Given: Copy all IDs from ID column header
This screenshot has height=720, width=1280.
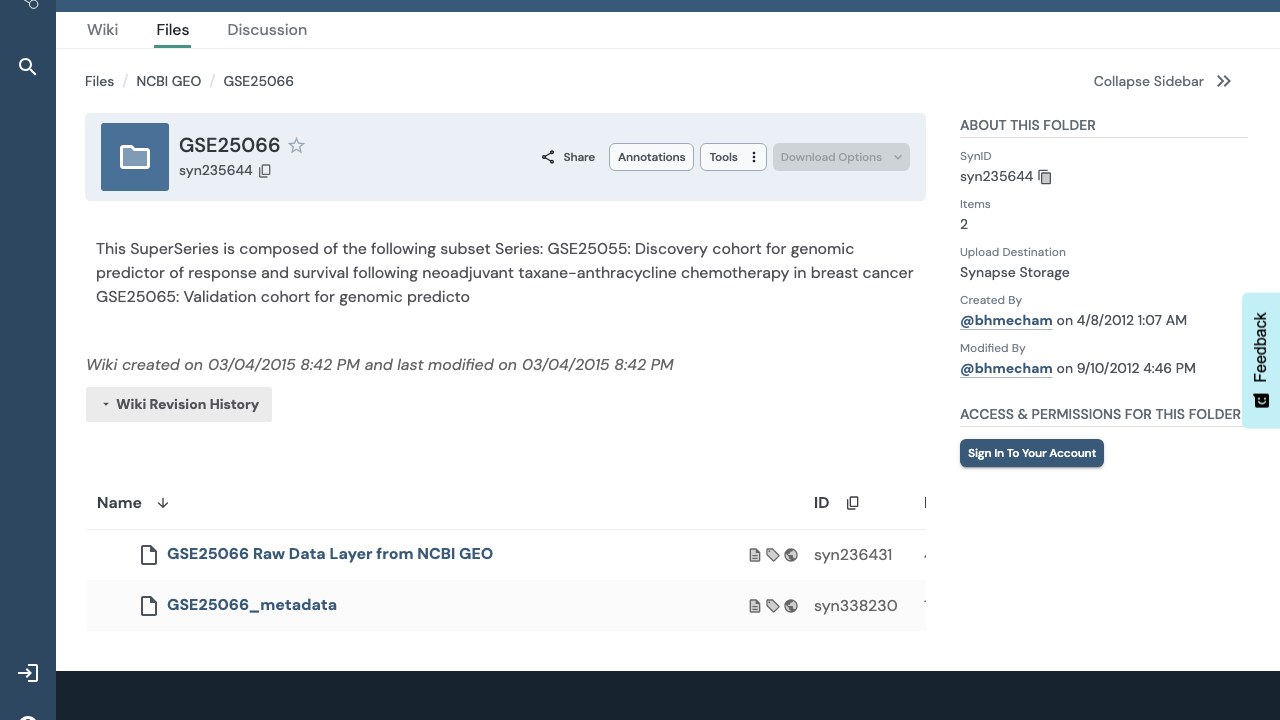Looking at the screenshot, I should point(853,503).
